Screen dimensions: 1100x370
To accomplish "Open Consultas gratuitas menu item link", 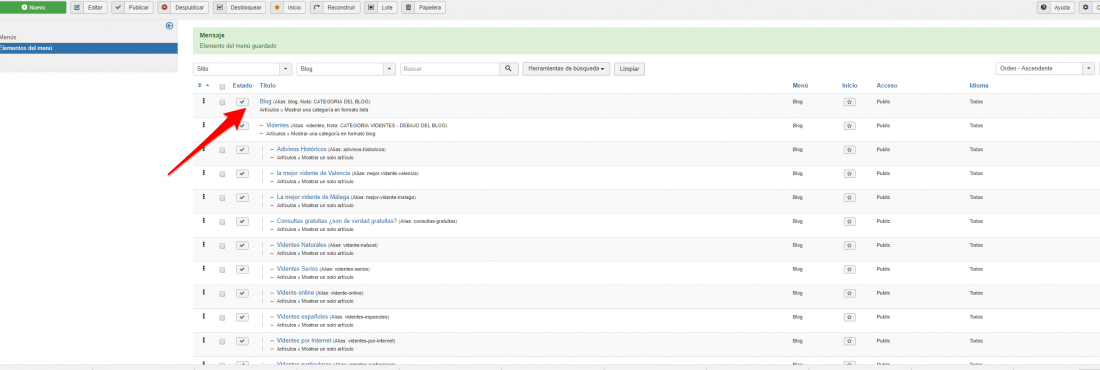I will click(x=337, y=220).
